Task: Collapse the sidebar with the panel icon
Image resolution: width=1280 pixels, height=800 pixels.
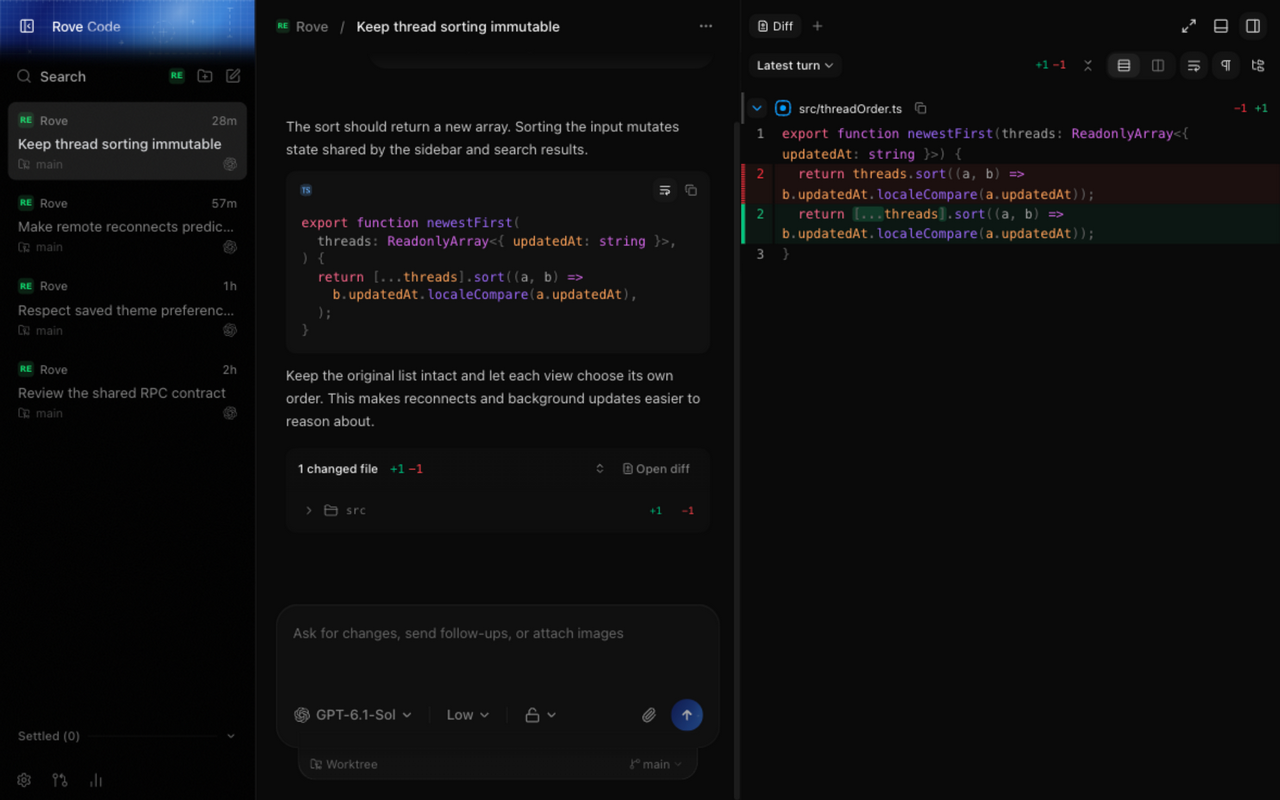Action: 27,27
